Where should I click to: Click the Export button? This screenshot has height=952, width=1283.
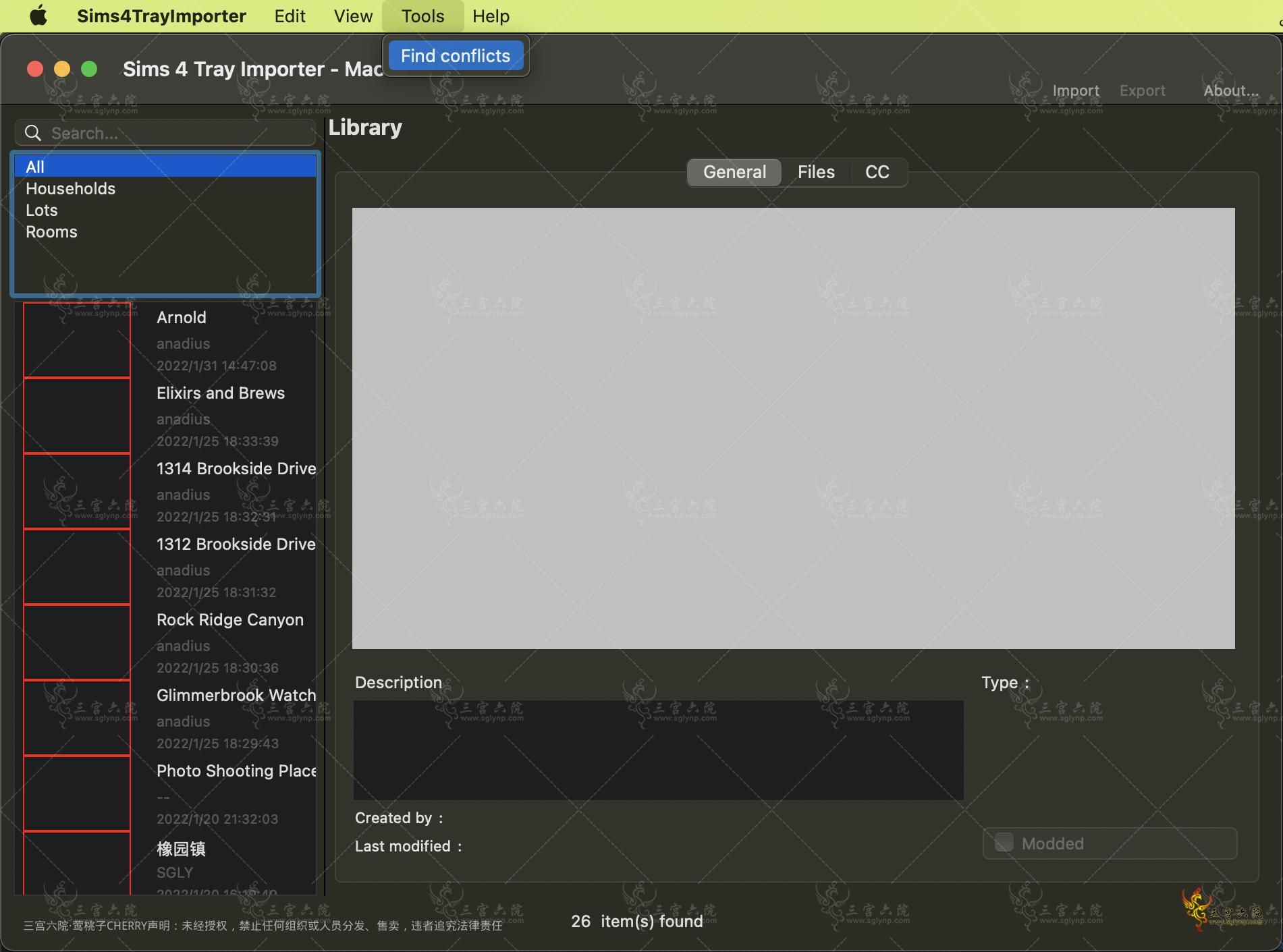1142,90
